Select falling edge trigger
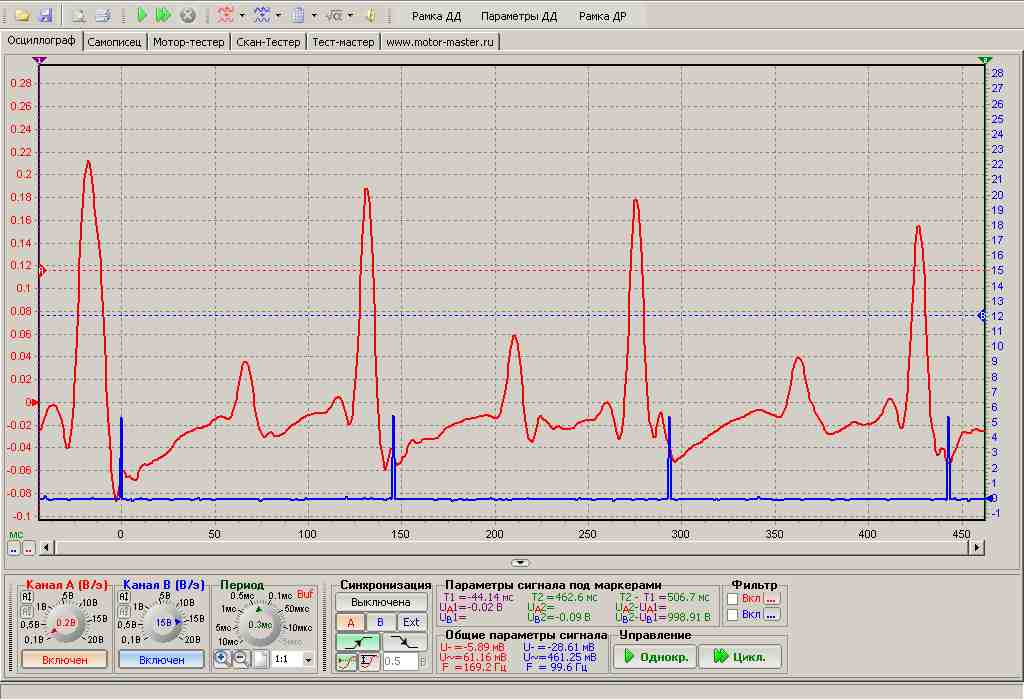 405,643
